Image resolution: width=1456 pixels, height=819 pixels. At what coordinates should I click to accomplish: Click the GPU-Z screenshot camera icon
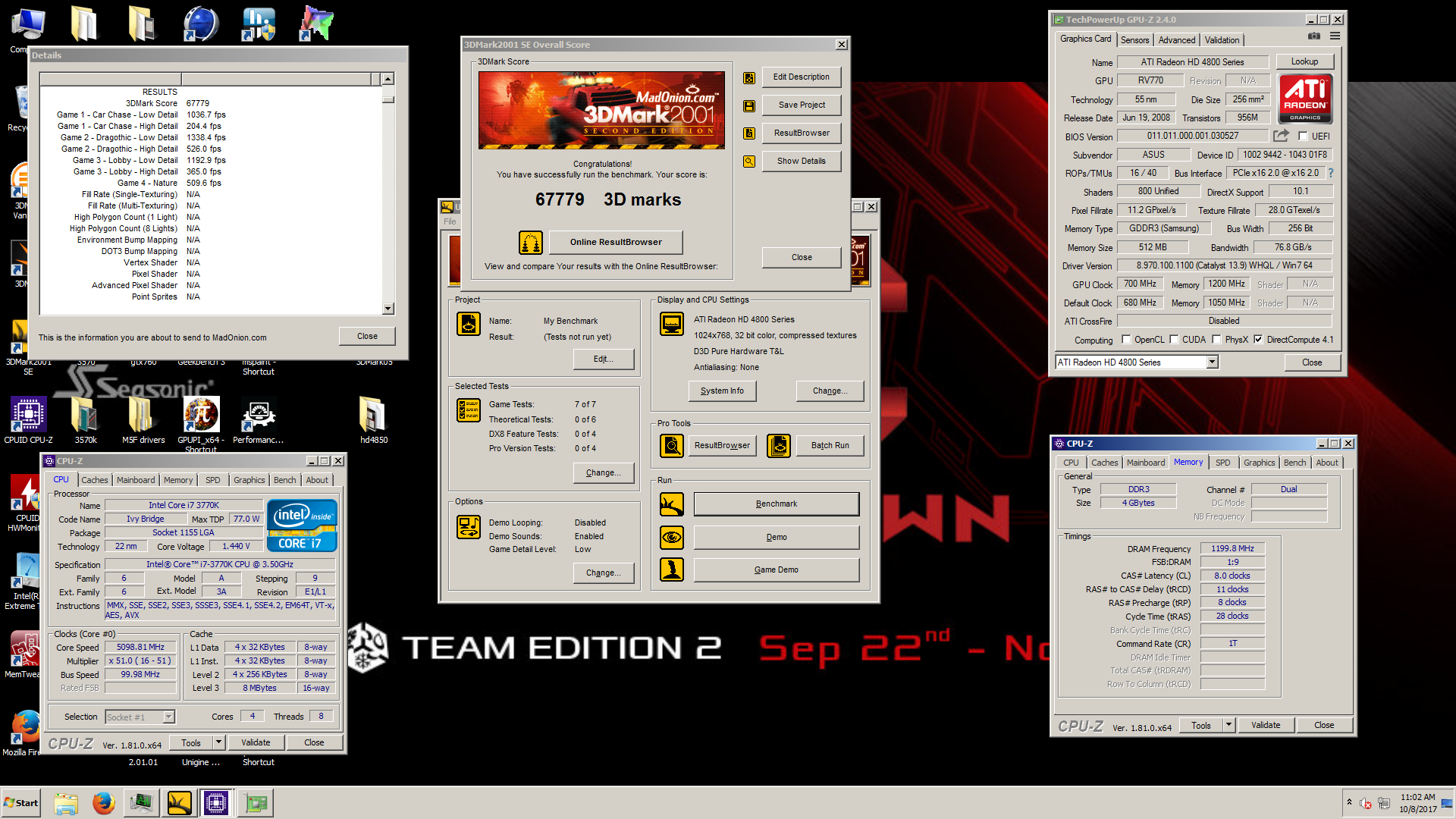point(1314,36)
